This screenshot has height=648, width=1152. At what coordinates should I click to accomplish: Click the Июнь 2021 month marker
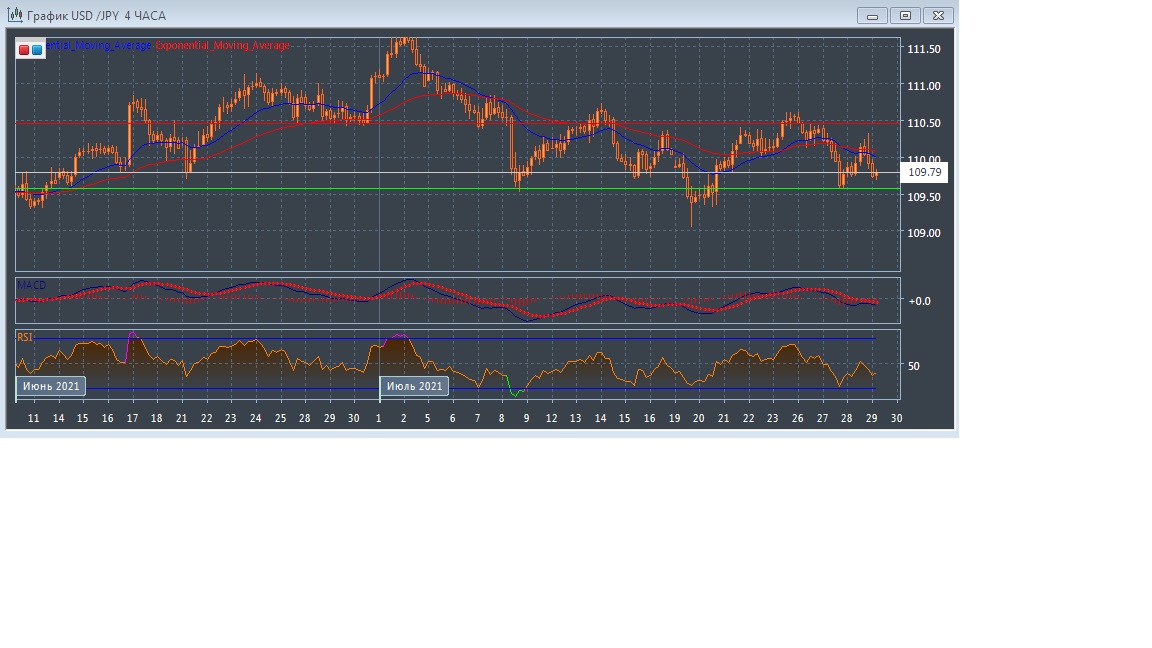tap(51, 386)
